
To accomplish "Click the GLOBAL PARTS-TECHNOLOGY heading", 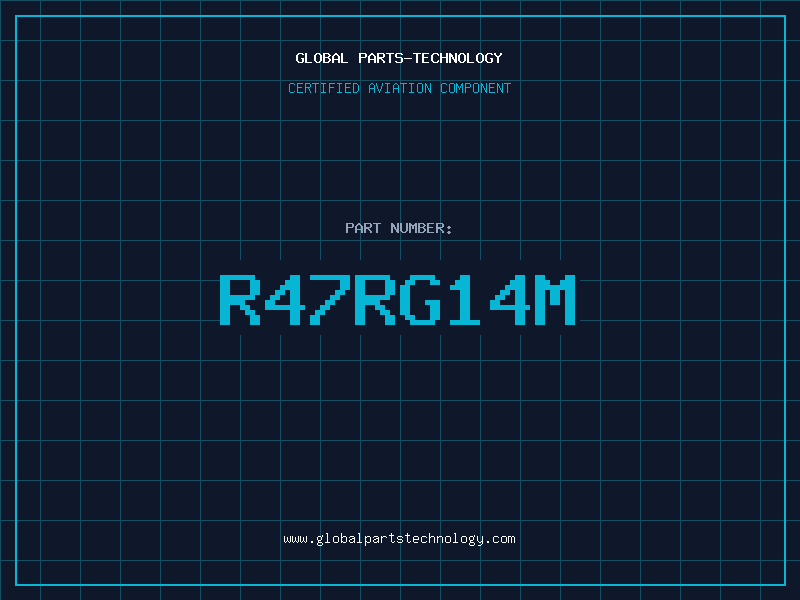I will coord(399,58).
